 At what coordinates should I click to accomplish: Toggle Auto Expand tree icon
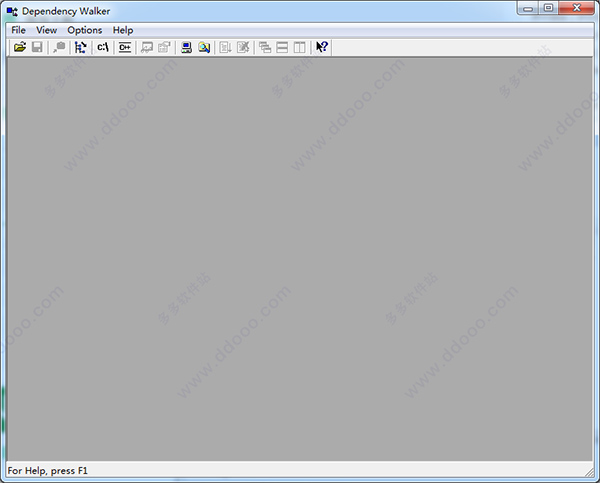tap(81, 47)
